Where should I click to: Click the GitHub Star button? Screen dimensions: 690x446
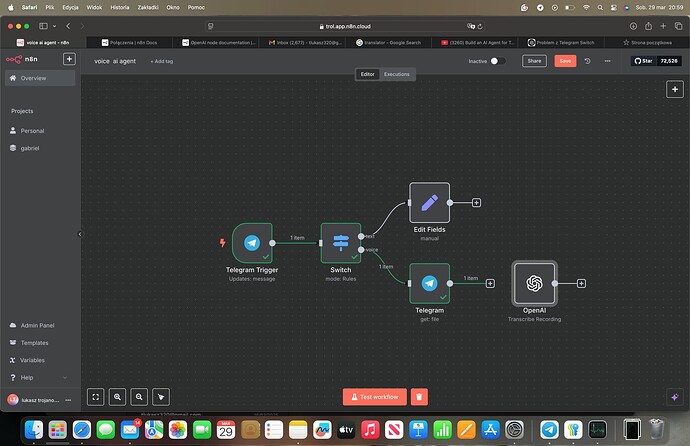(643, 61)
